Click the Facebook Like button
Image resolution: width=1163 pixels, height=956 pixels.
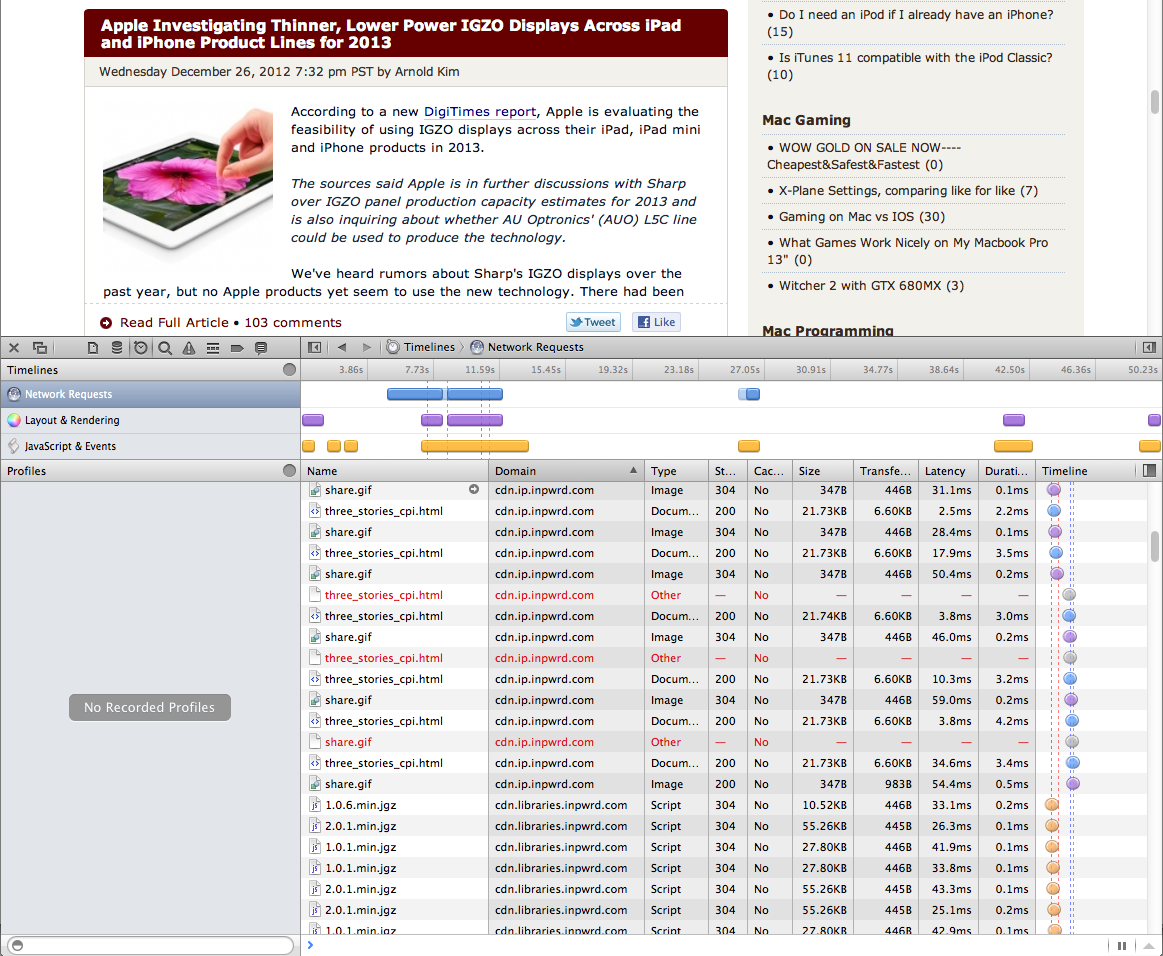coord(656,322)
